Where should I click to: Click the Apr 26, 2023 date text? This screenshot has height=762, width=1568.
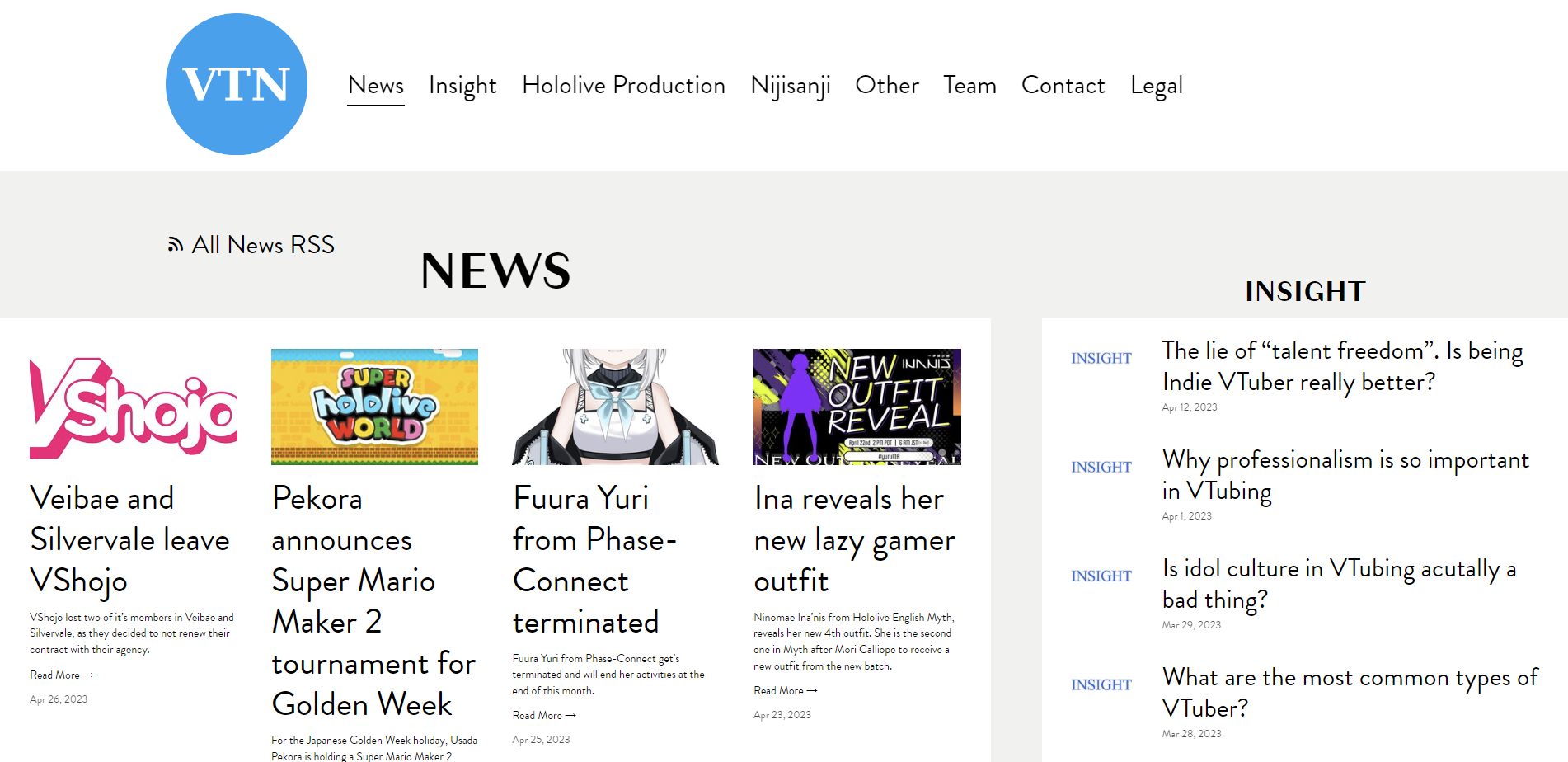pyautogui.click(x=59, y=698)
